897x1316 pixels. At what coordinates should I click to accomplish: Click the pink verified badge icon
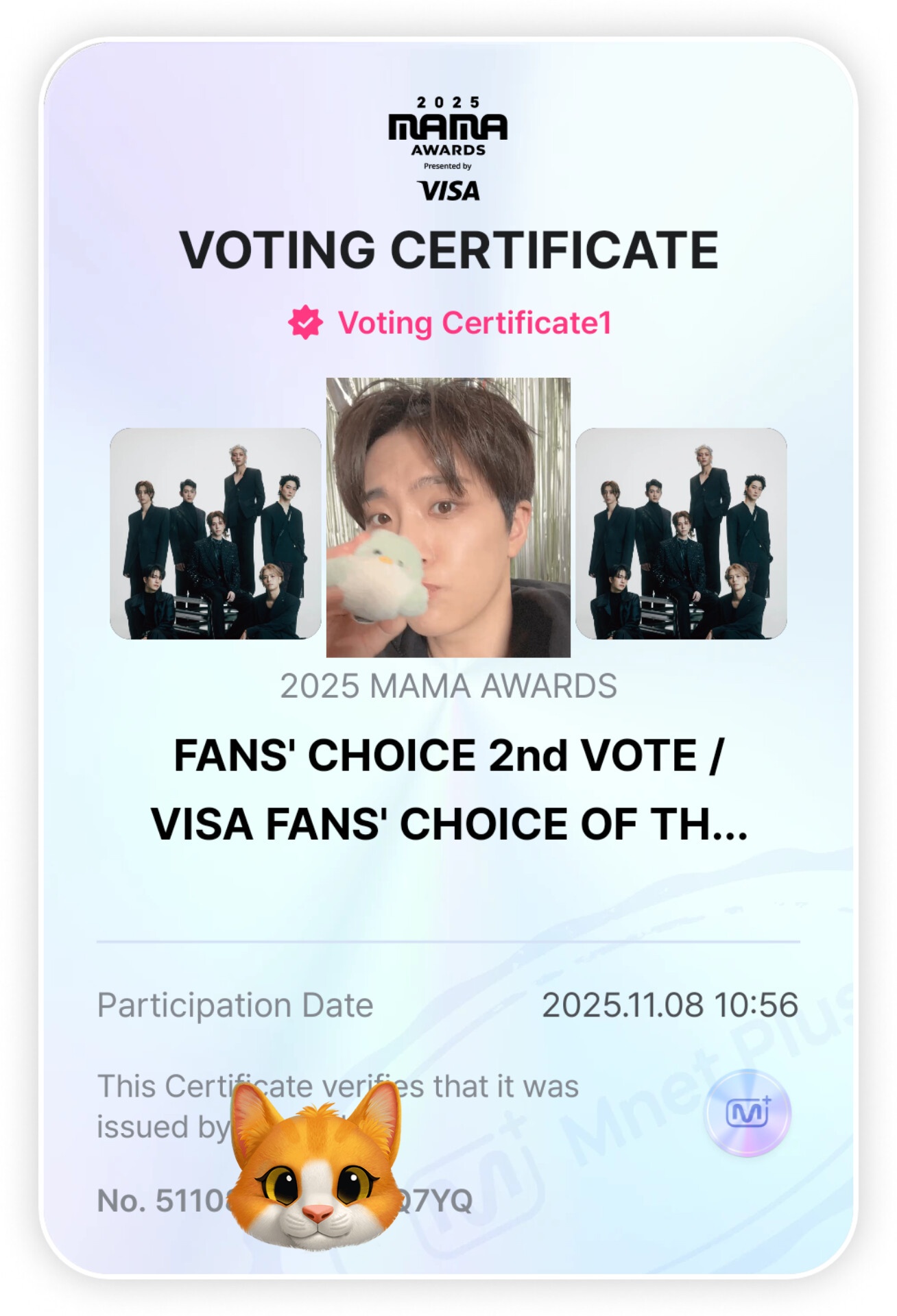pos(305,323)
